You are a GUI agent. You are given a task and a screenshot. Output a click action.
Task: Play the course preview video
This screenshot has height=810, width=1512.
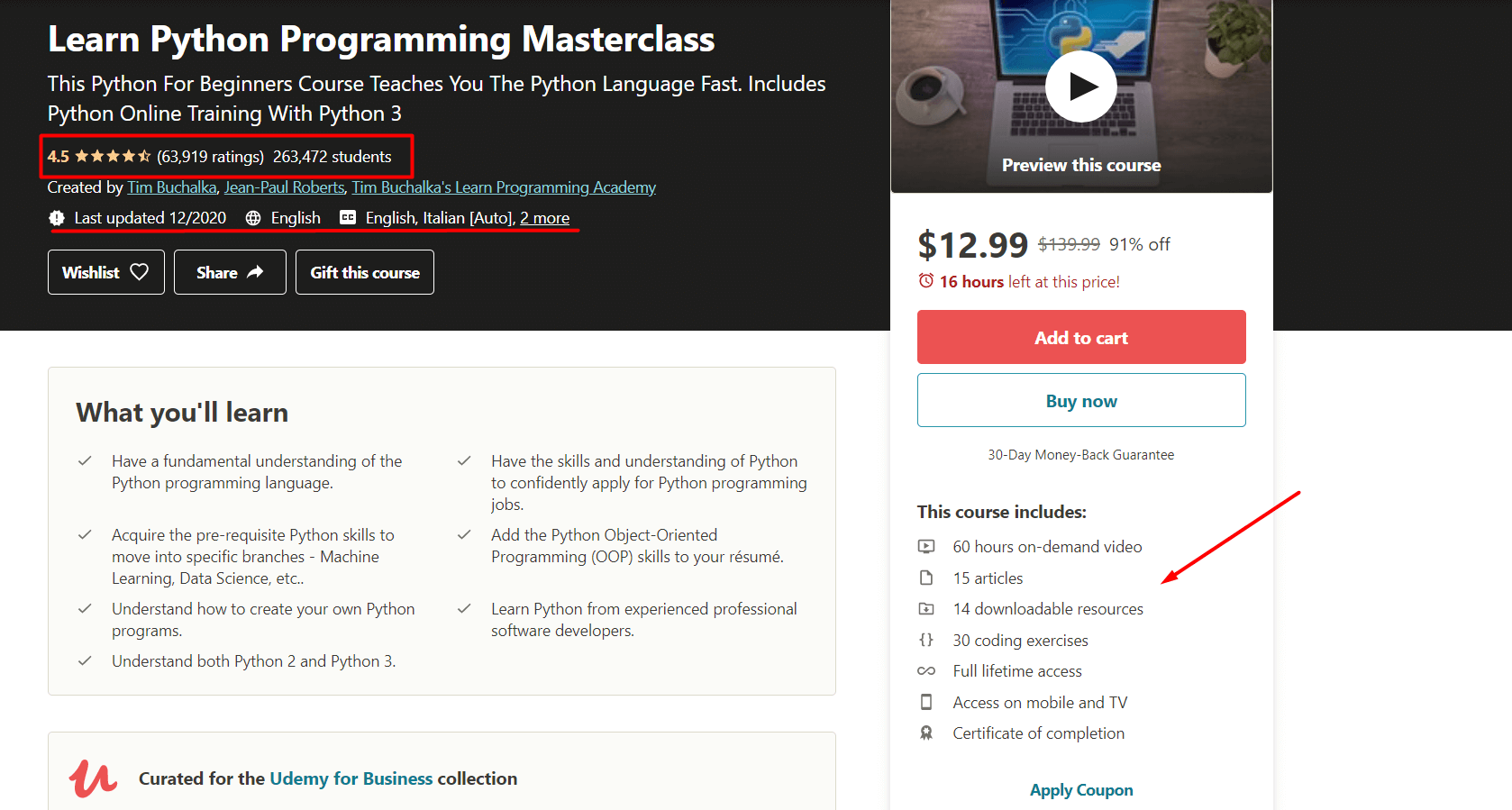click(1080, 86)
